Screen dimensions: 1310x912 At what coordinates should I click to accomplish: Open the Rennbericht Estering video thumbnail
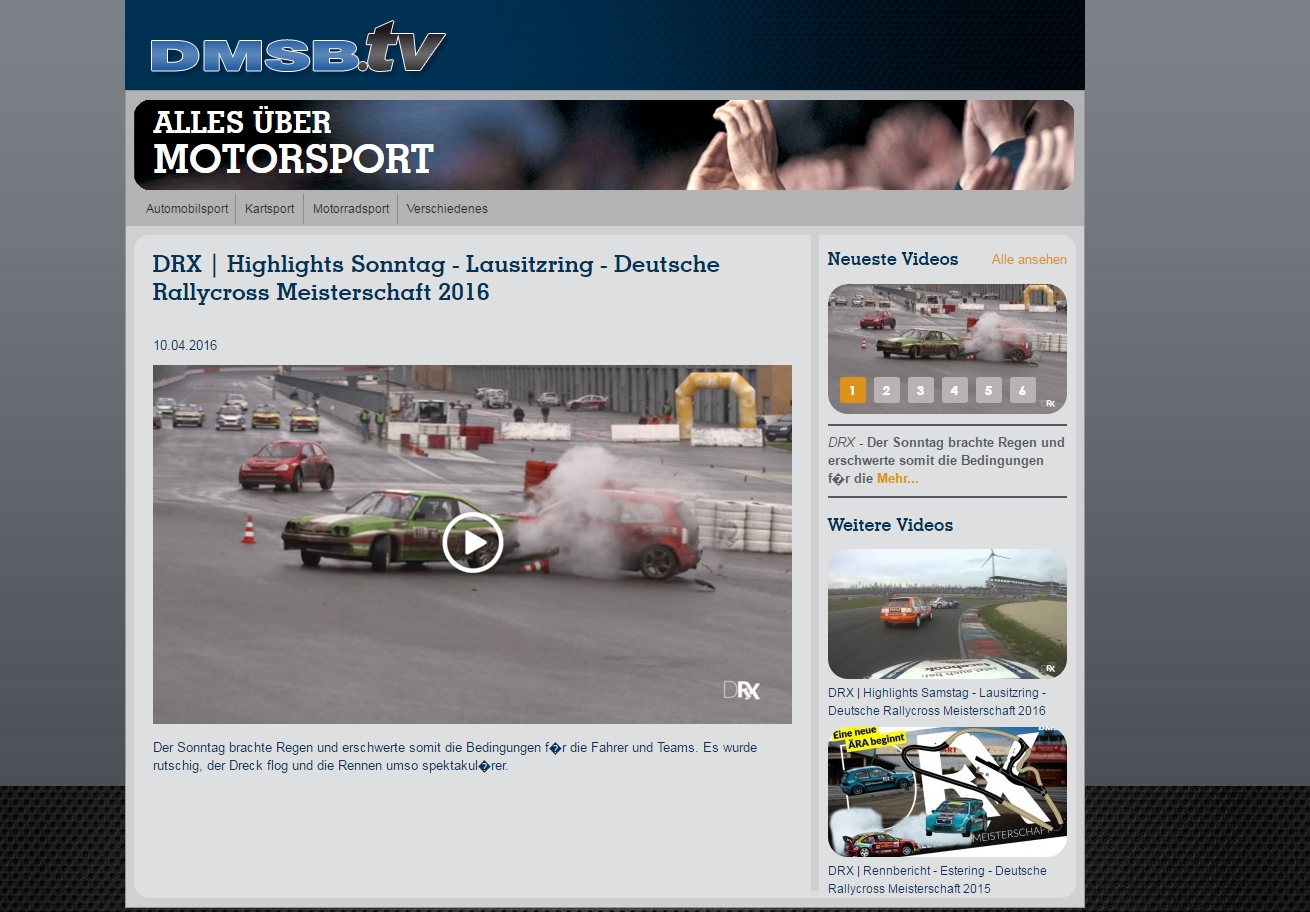tap(946, 791)
